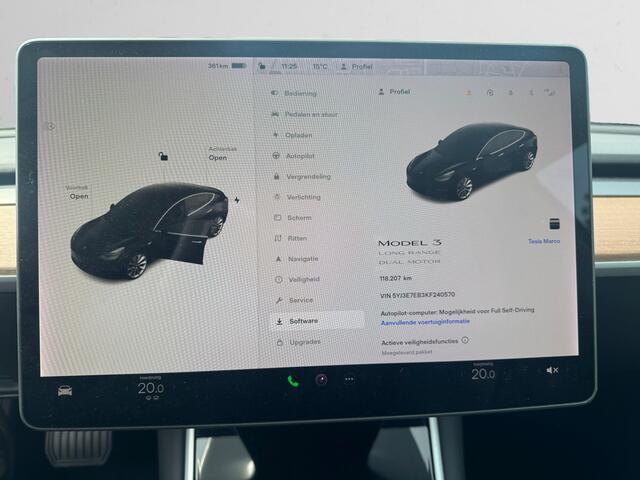Open the three-dots app launcher
640x480 pixels.
click(349, 380)
